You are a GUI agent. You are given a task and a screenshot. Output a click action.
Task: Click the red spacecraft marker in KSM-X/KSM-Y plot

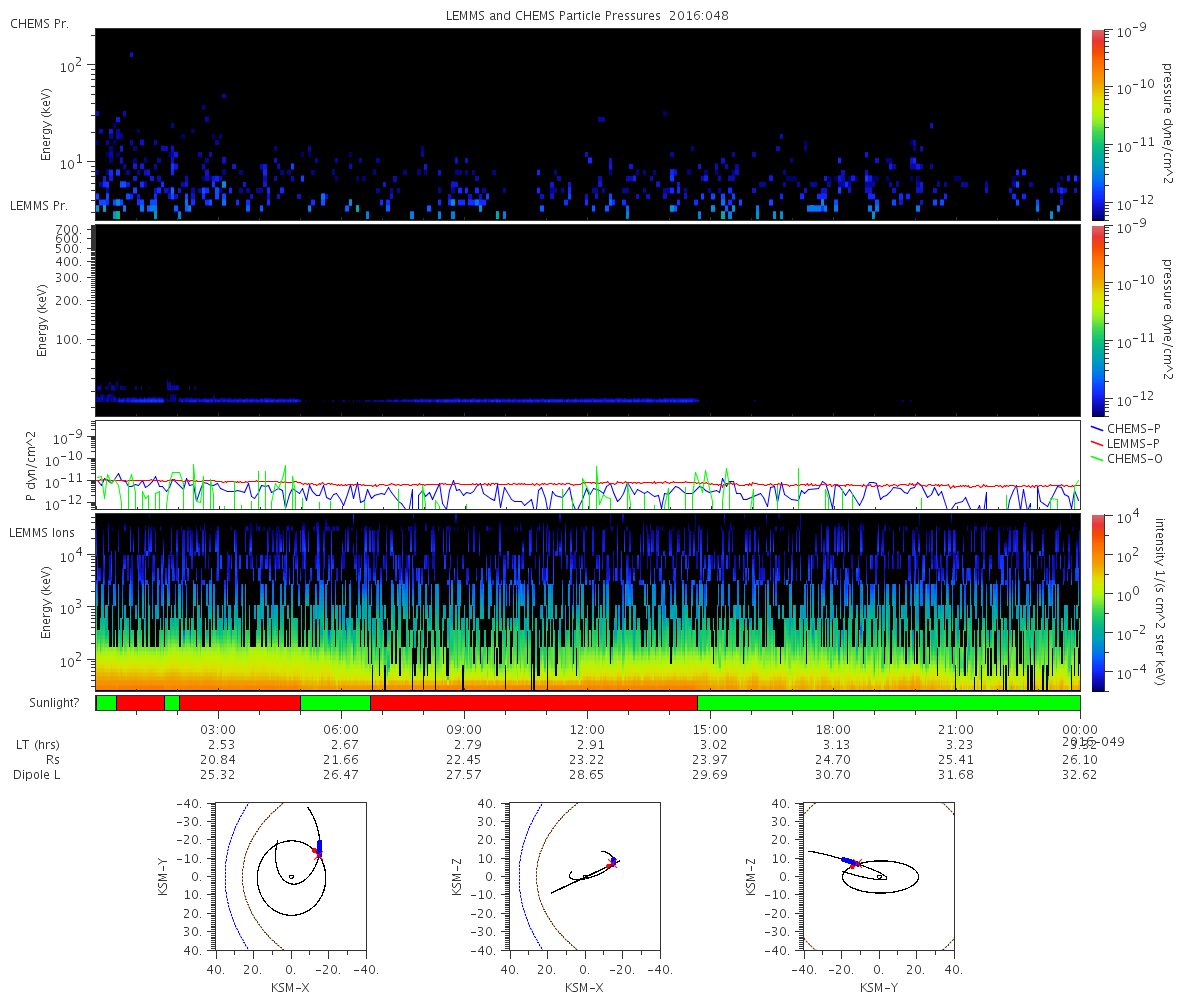[317, 853]
